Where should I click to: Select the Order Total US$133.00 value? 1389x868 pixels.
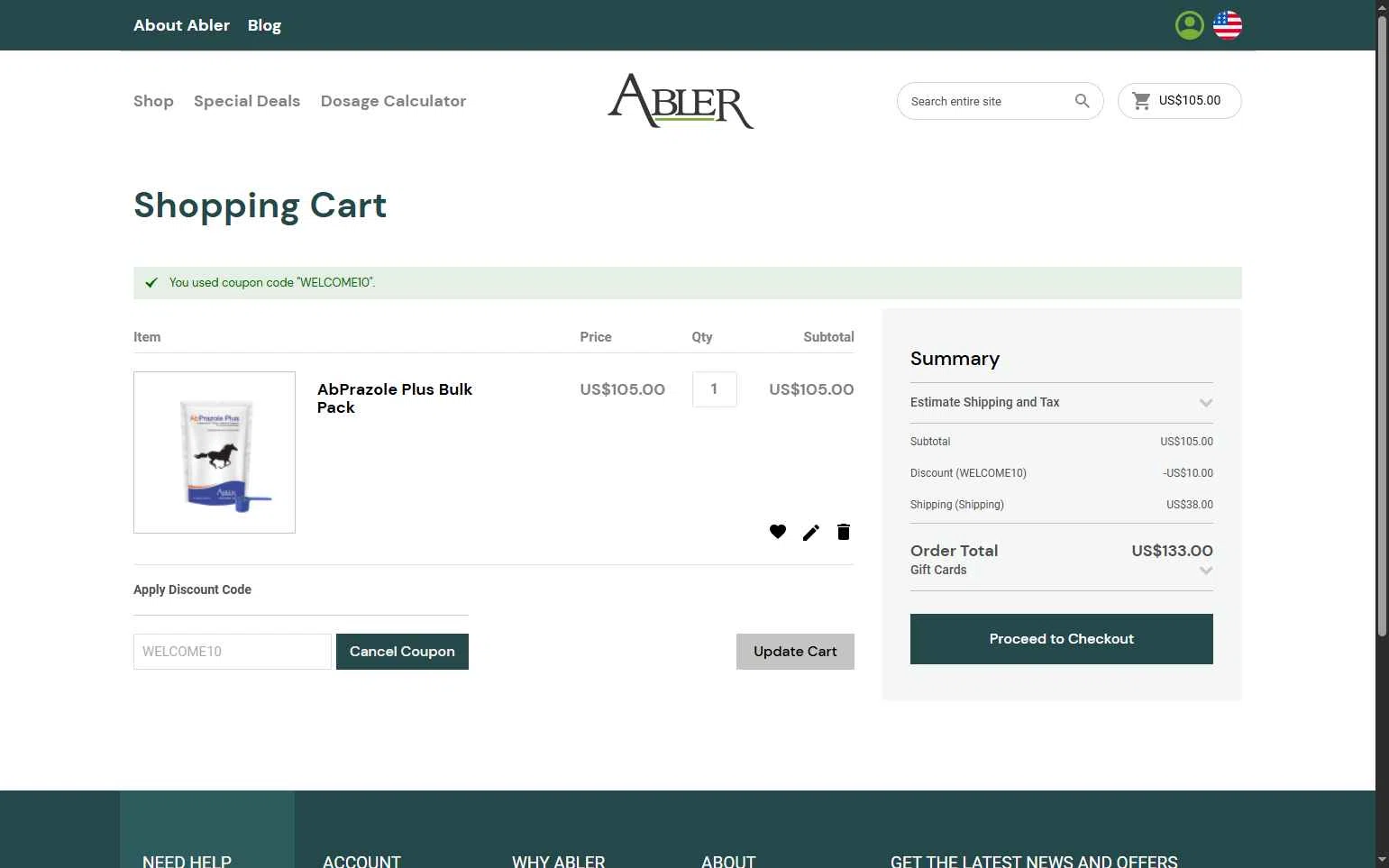coord(1172,551)
